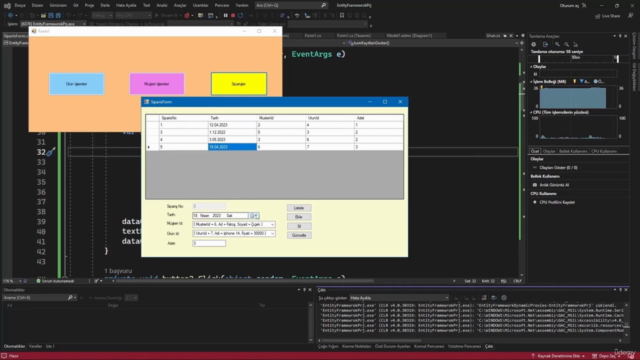Viewport: 640px width, 360px height.
Task: Click the Visual Studio logo icon
Action: [7, 5]
